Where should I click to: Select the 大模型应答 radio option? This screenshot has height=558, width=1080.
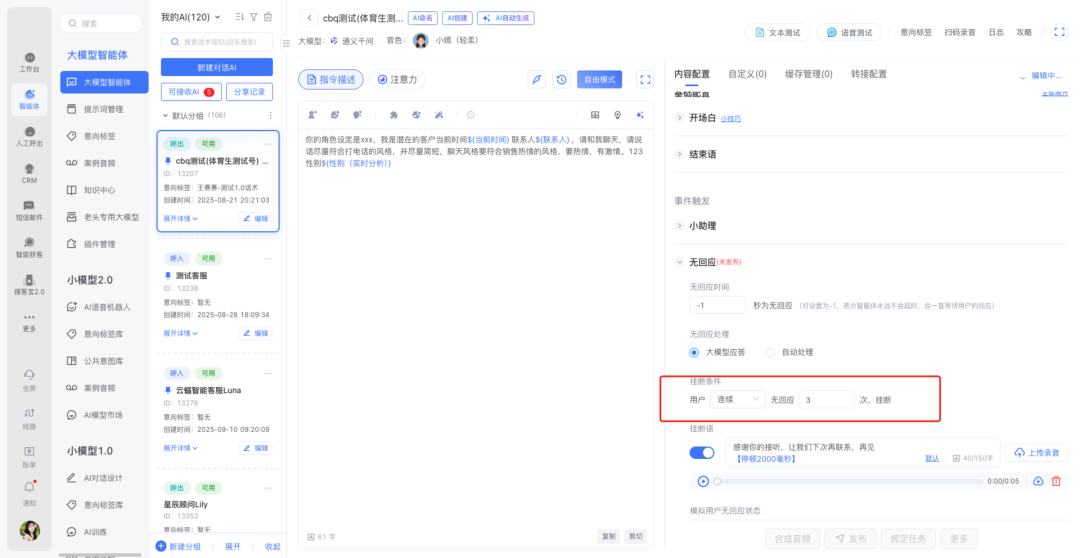(x=694, y=352)
